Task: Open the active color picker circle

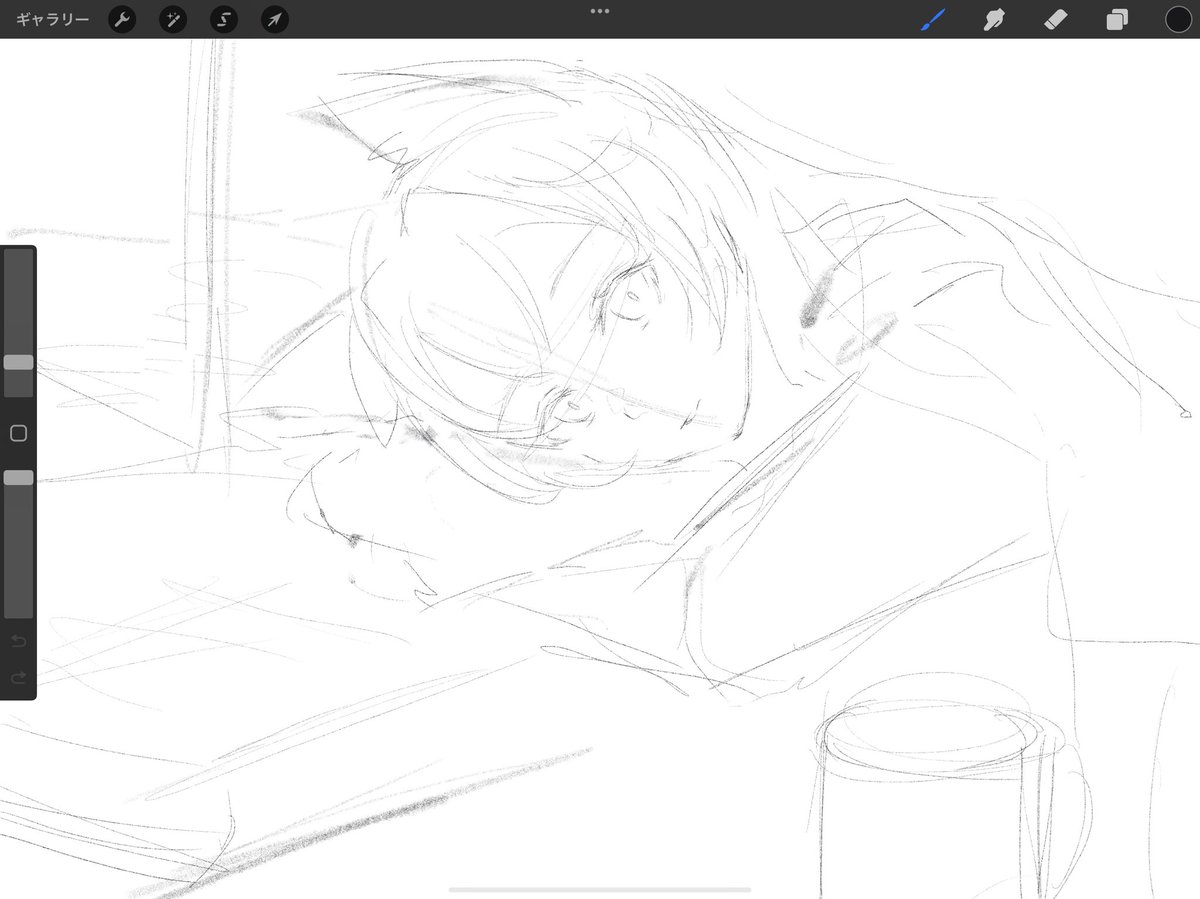Action: [x=1178, y=19]
